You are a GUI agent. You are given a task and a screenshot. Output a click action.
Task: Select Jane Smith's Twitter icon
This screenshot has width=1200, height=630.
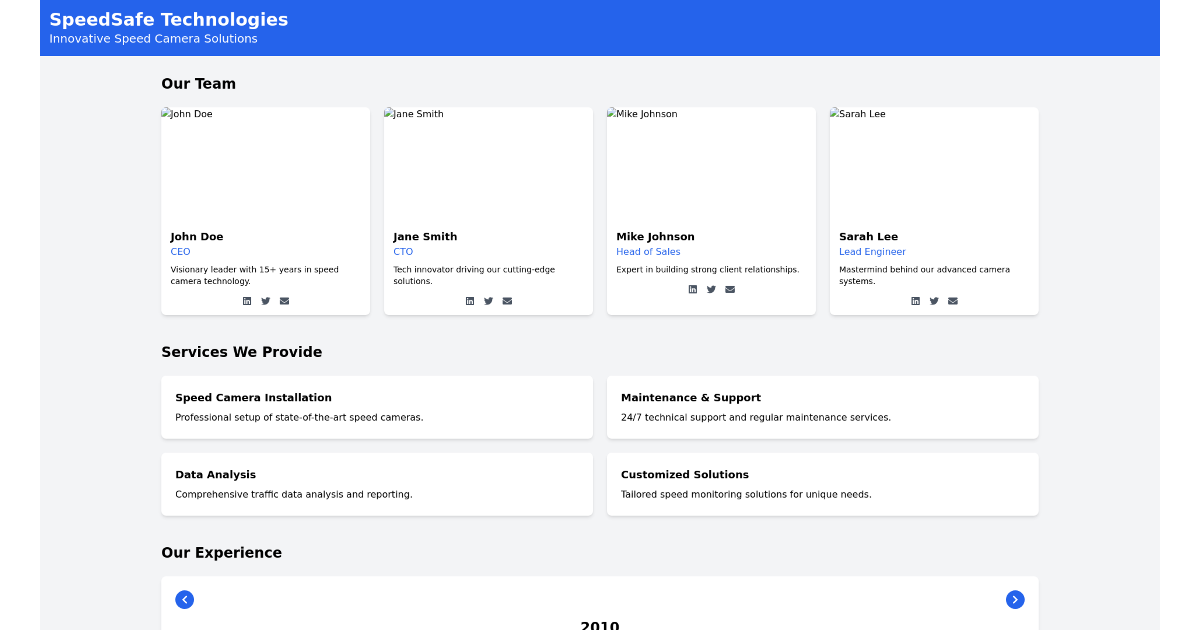pyautogui.click(x=488, y=300)
